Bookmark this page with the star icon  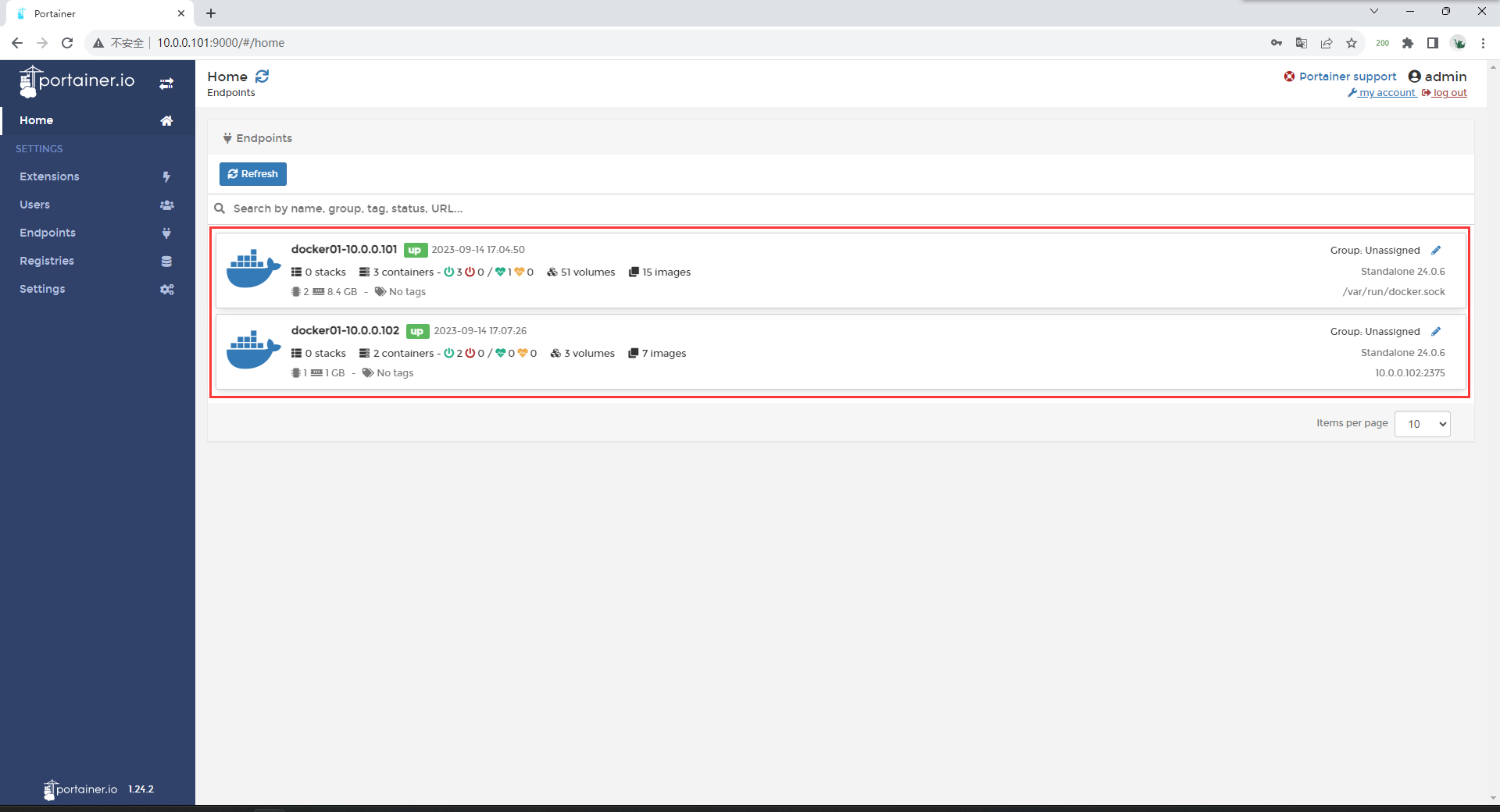tap(1352, 43)
